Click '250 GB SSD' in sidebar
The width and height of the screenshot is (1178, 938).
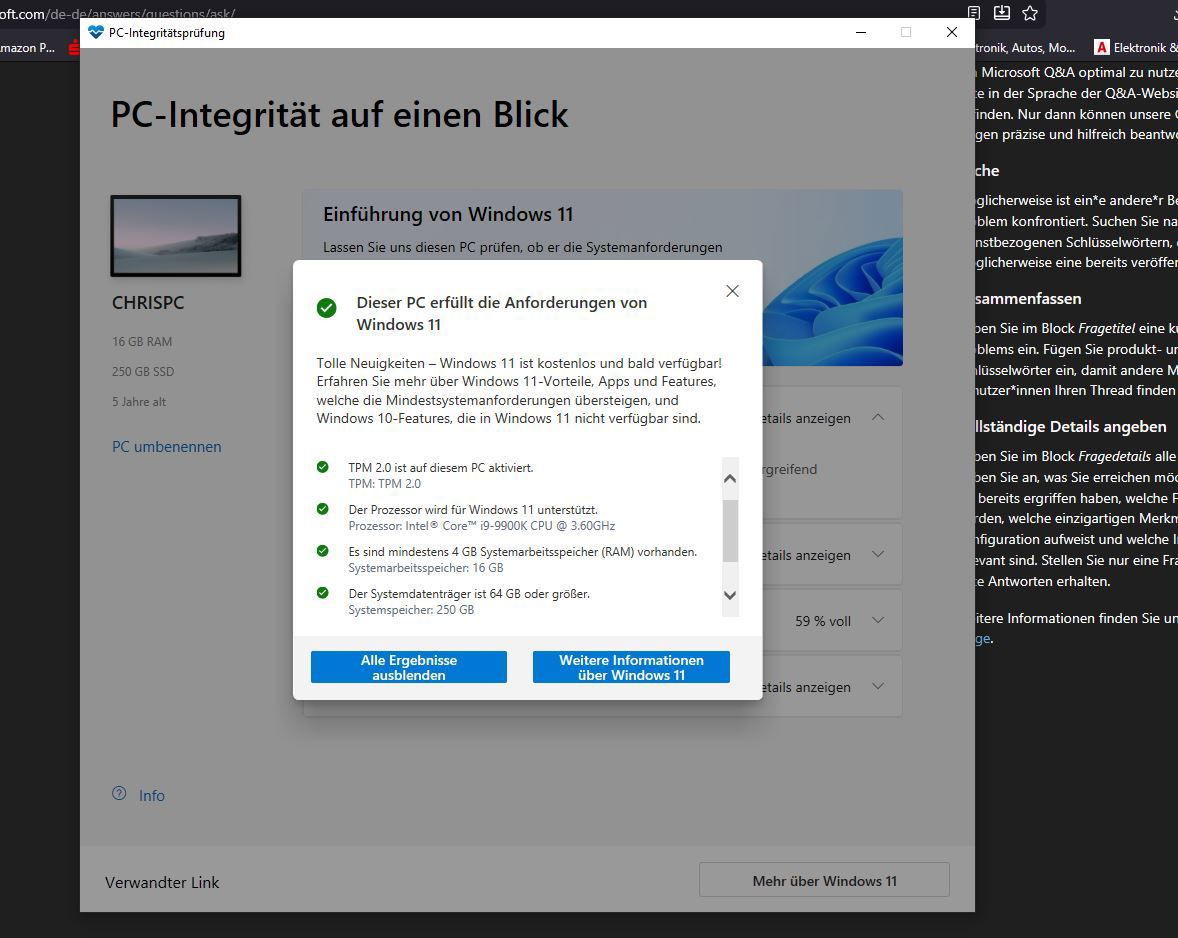coord(143,372)
